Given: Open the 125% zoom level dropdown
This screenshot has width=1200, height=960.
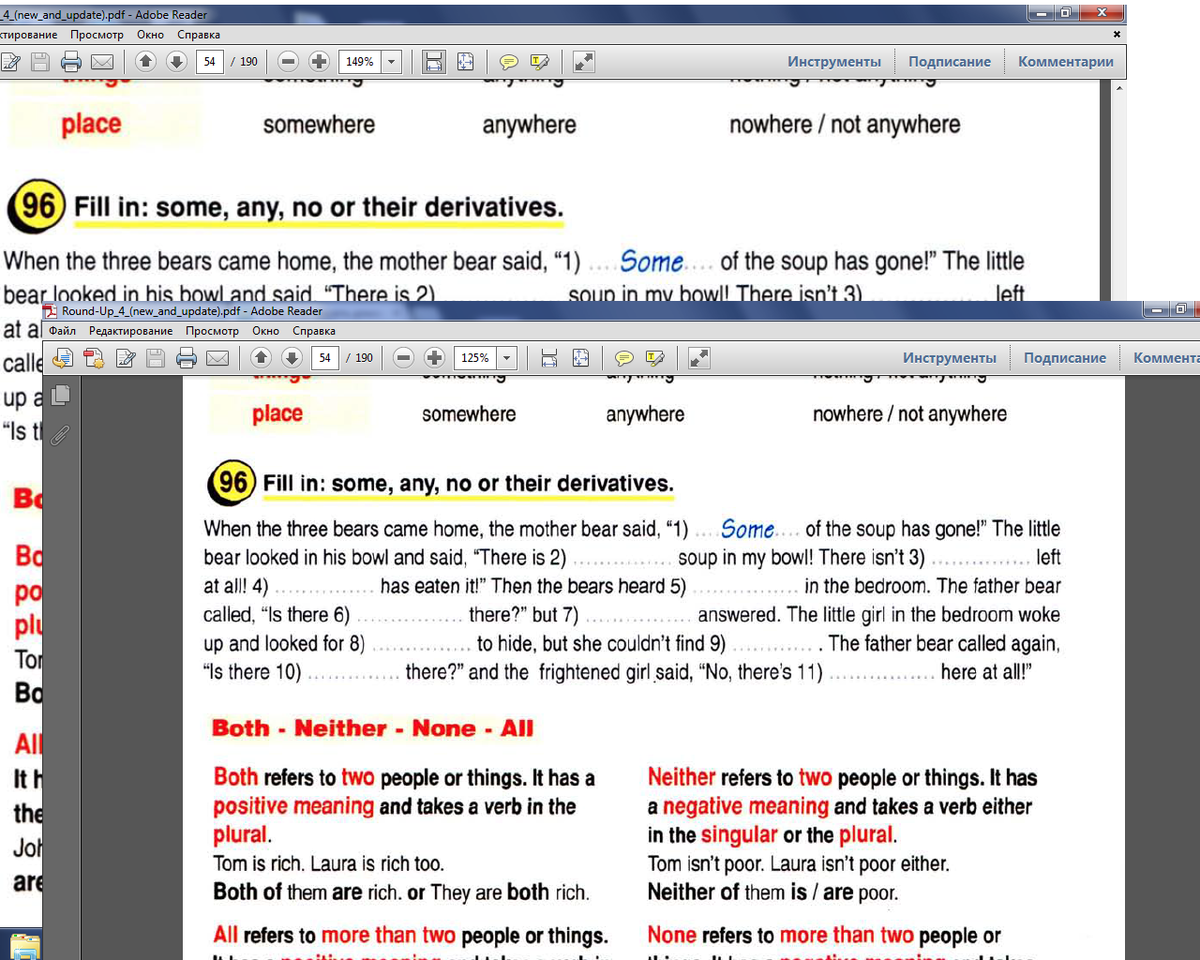Looking at the screenshot, I should tap(507, 358).
